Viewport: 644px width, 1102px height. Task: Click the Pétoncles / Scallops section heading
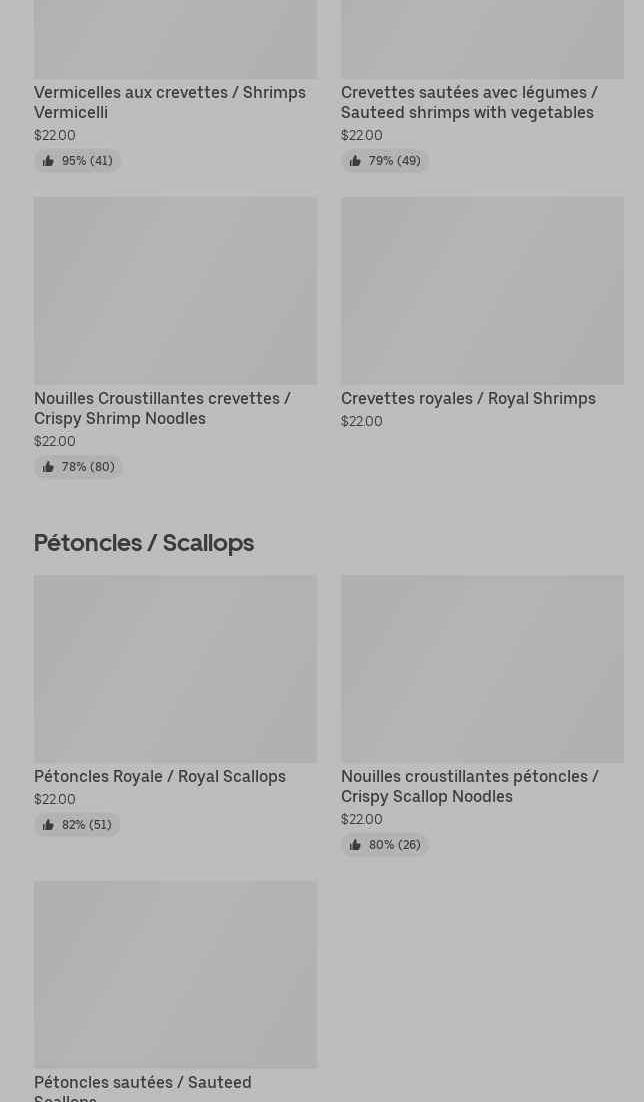tap(144, 543)
